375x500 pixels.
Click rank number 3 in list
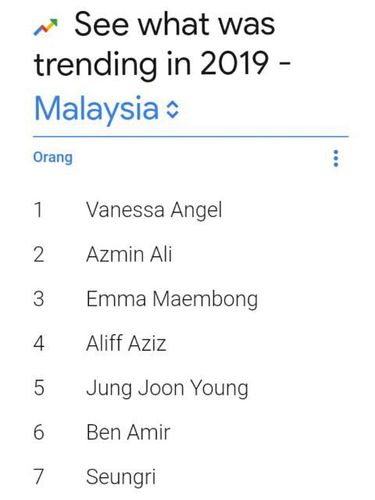click(39, 299)
